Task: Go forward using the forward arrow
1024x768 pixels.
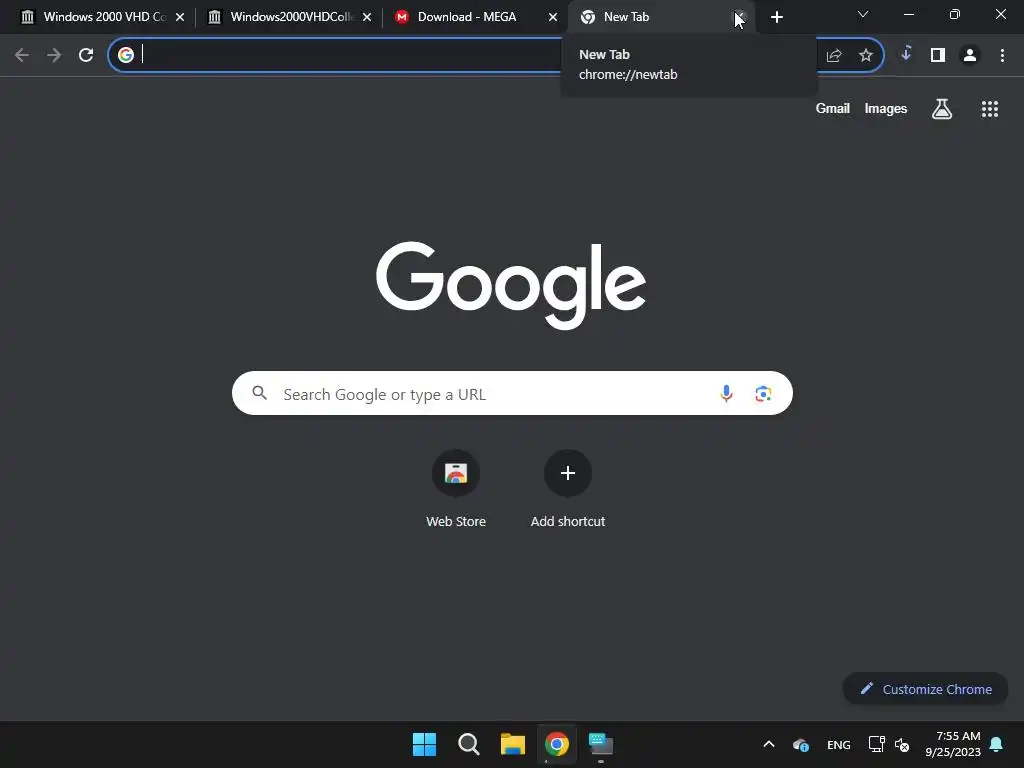Action: (54, 55)
